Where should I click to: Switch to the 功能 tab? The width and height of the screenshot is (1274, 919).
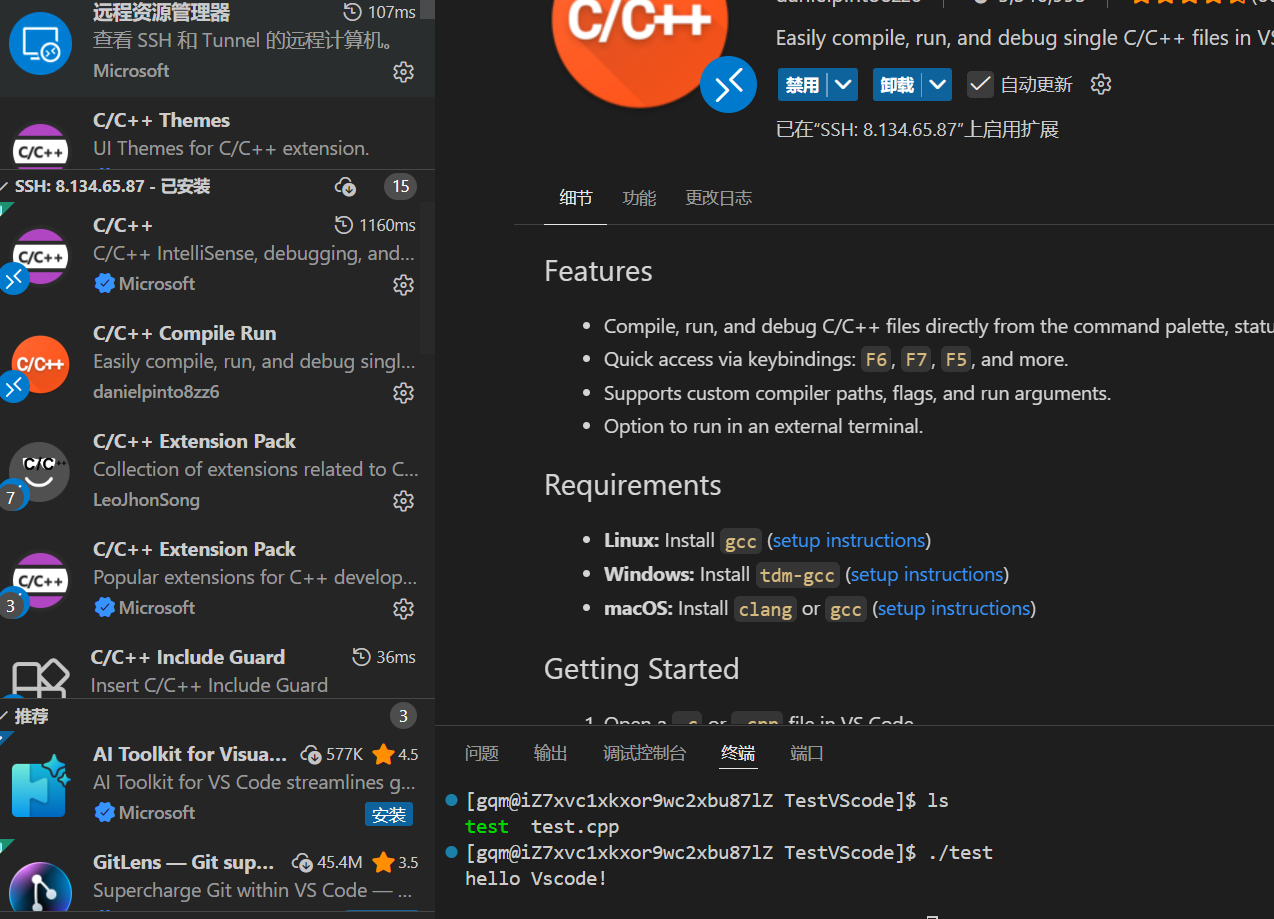(x=639, y=198)
